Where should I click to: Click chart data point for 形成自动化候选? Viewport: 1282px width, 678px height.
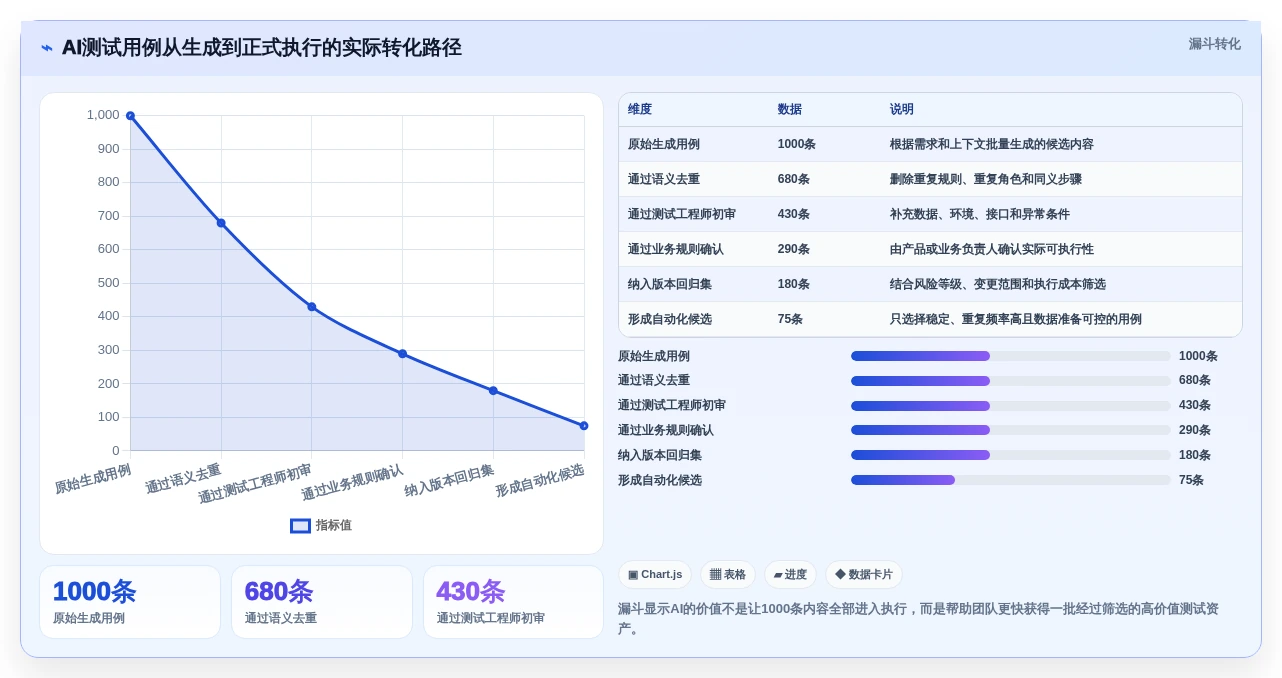584,426
